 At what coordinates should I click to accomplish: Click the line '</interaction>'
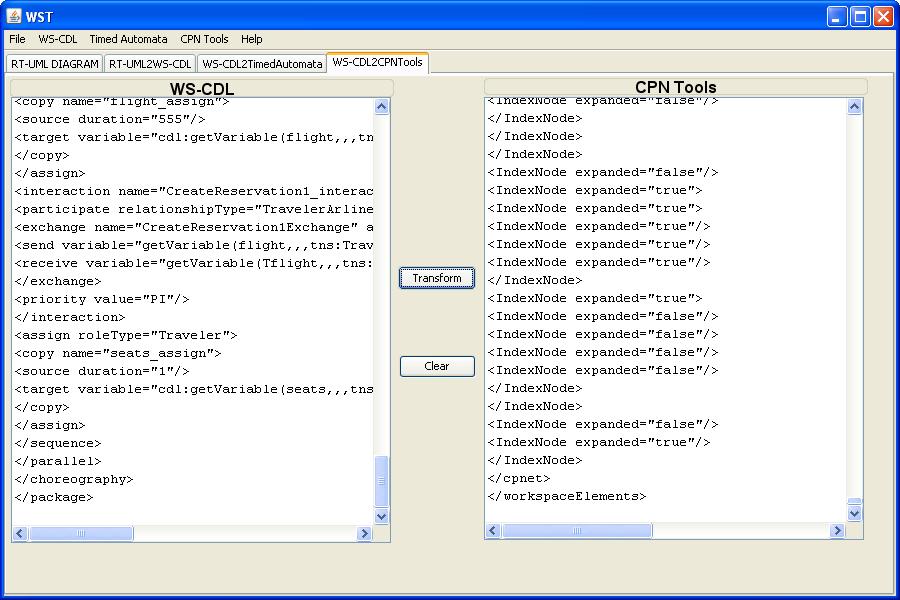[70, 317]
